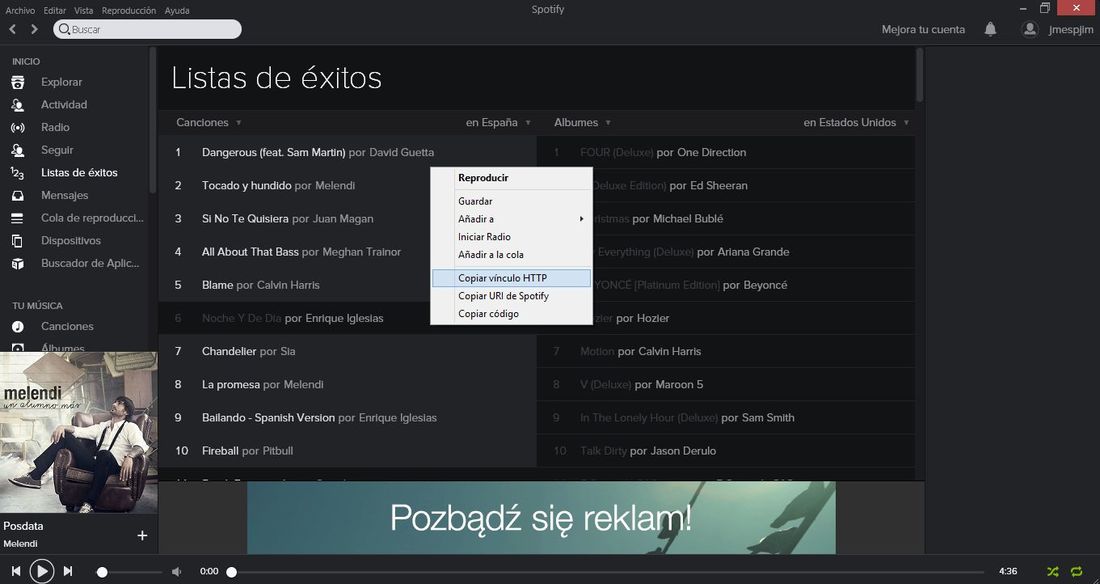Open the 'en Estados Unidos' country dropdown
This screenshot has width=1100, height=584.
point(856,122)
